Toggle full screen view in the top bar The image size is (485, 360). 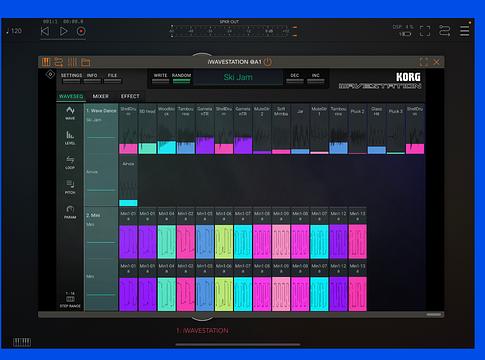point(425,31)
